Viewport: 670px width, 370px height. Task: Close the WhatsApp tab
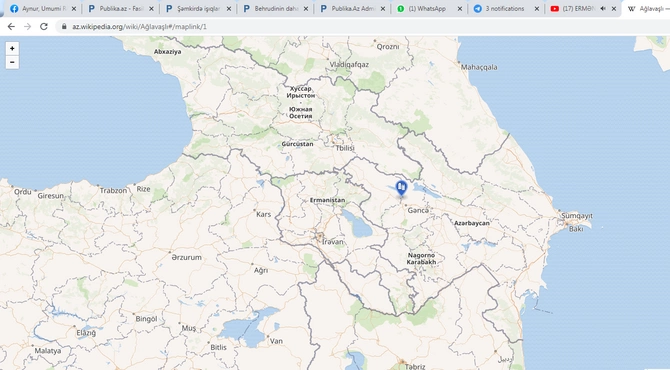point(460,9)
